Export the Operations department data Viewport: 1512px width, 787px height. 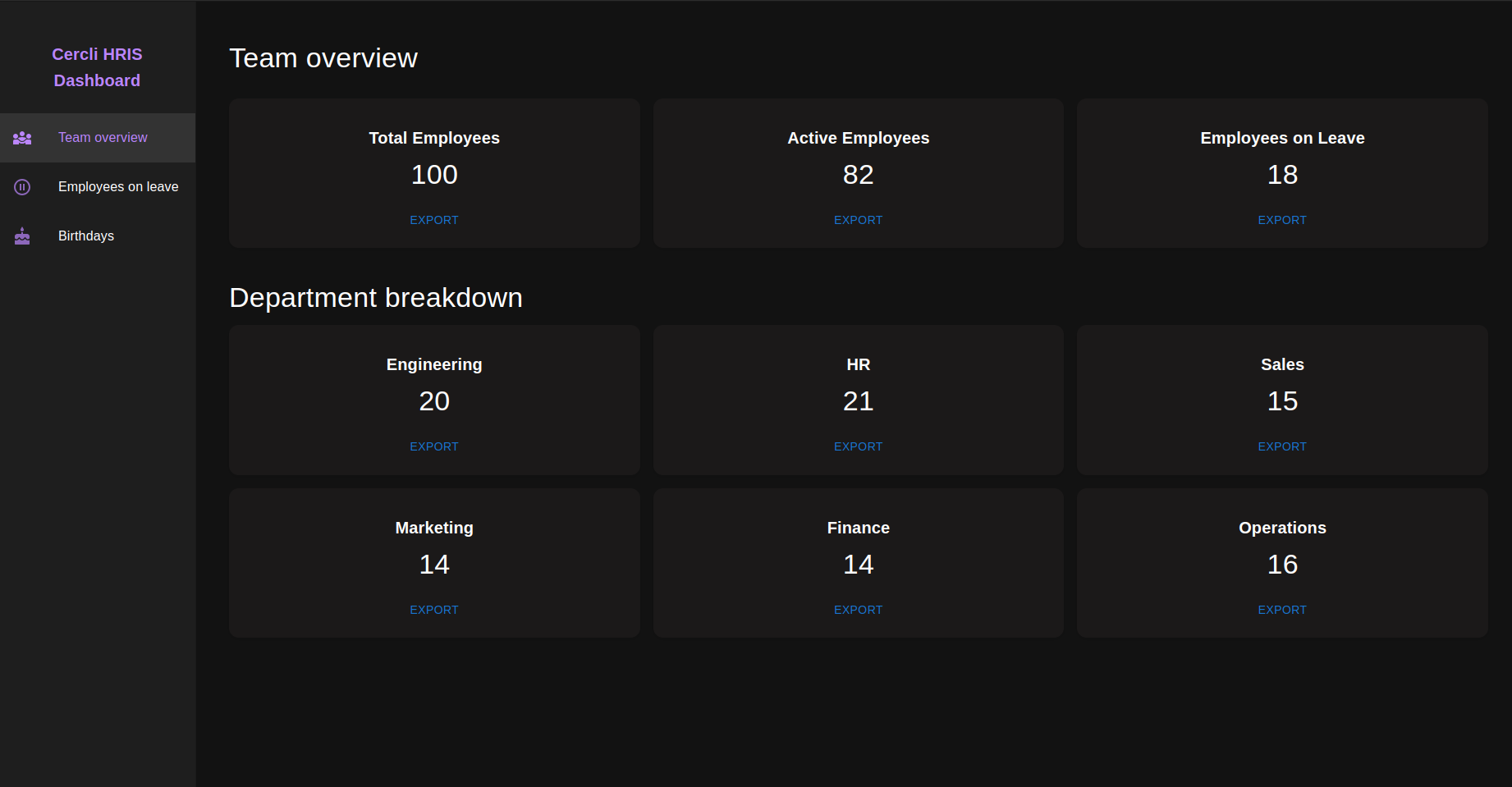click(1281, 609)
